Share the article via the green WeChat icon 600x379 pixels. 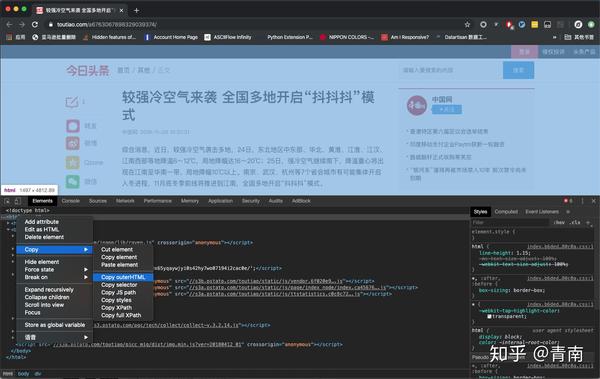point(73,181)
